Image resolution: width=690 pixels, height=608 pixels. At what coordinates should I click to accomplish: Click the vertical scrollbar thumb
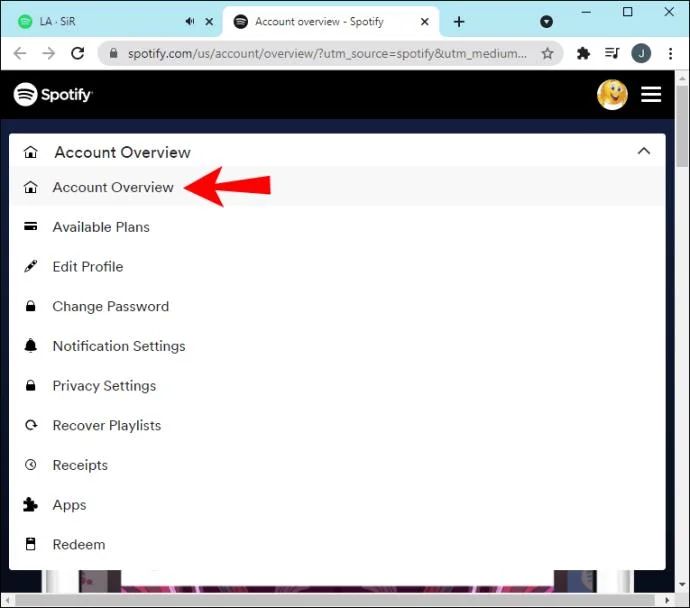click(x=682, y=125)
